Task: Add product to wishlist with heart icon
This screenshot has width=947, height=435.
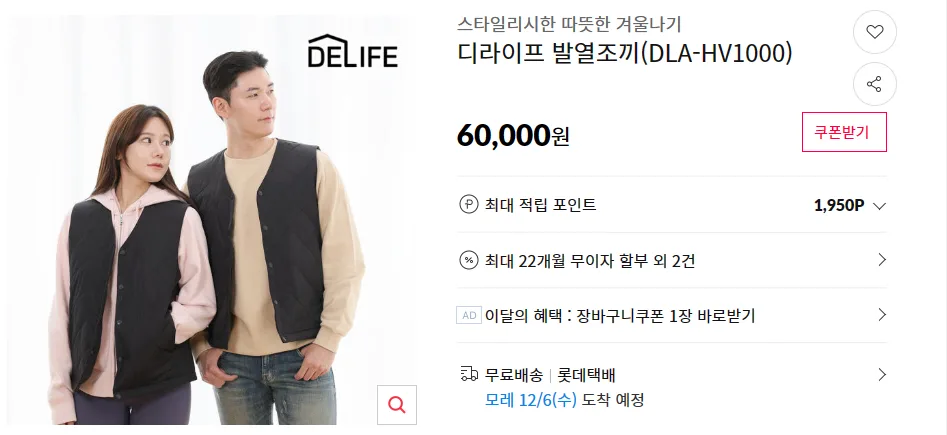Action: 875,32
